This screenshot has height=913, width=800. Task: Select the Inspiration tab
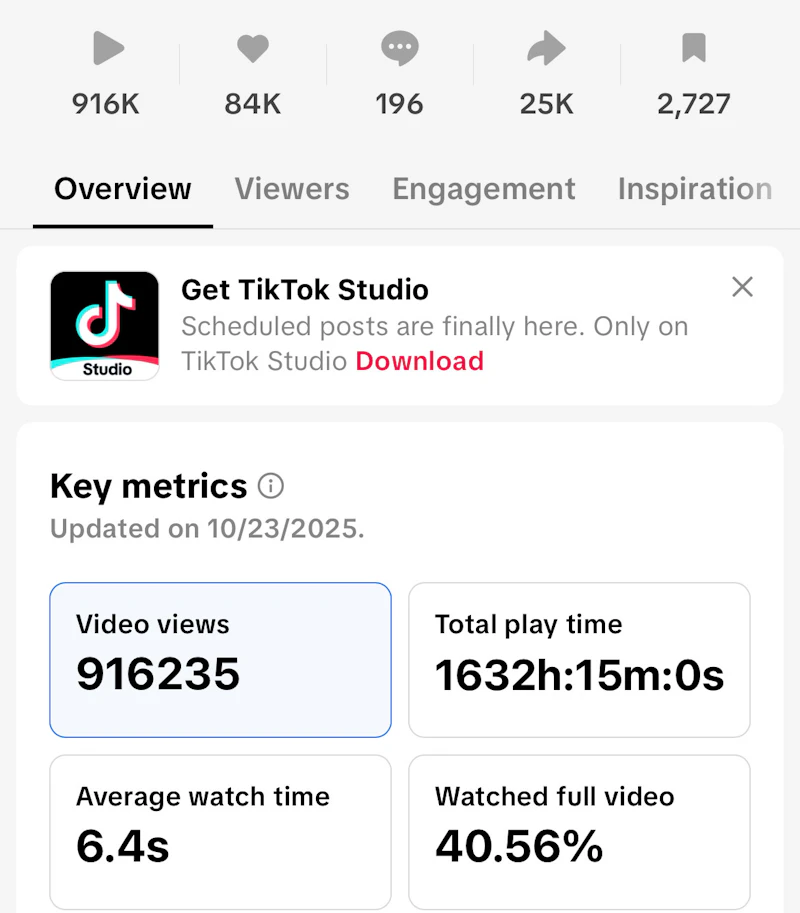(696, 189)
